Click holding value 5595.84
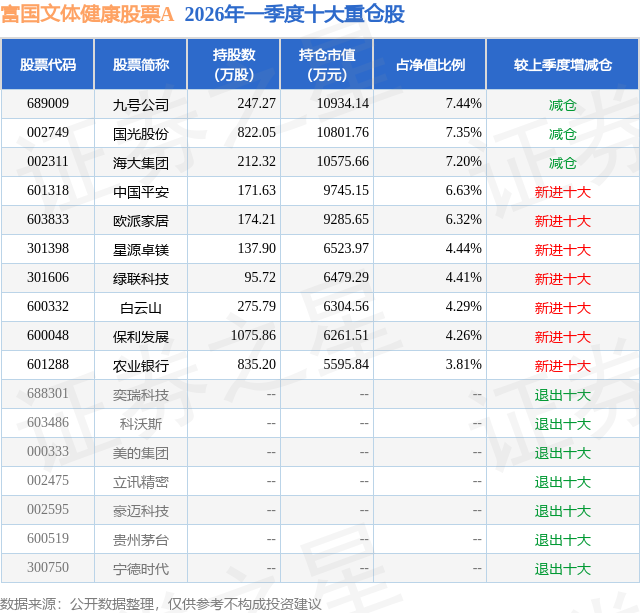 coord(346,364)
